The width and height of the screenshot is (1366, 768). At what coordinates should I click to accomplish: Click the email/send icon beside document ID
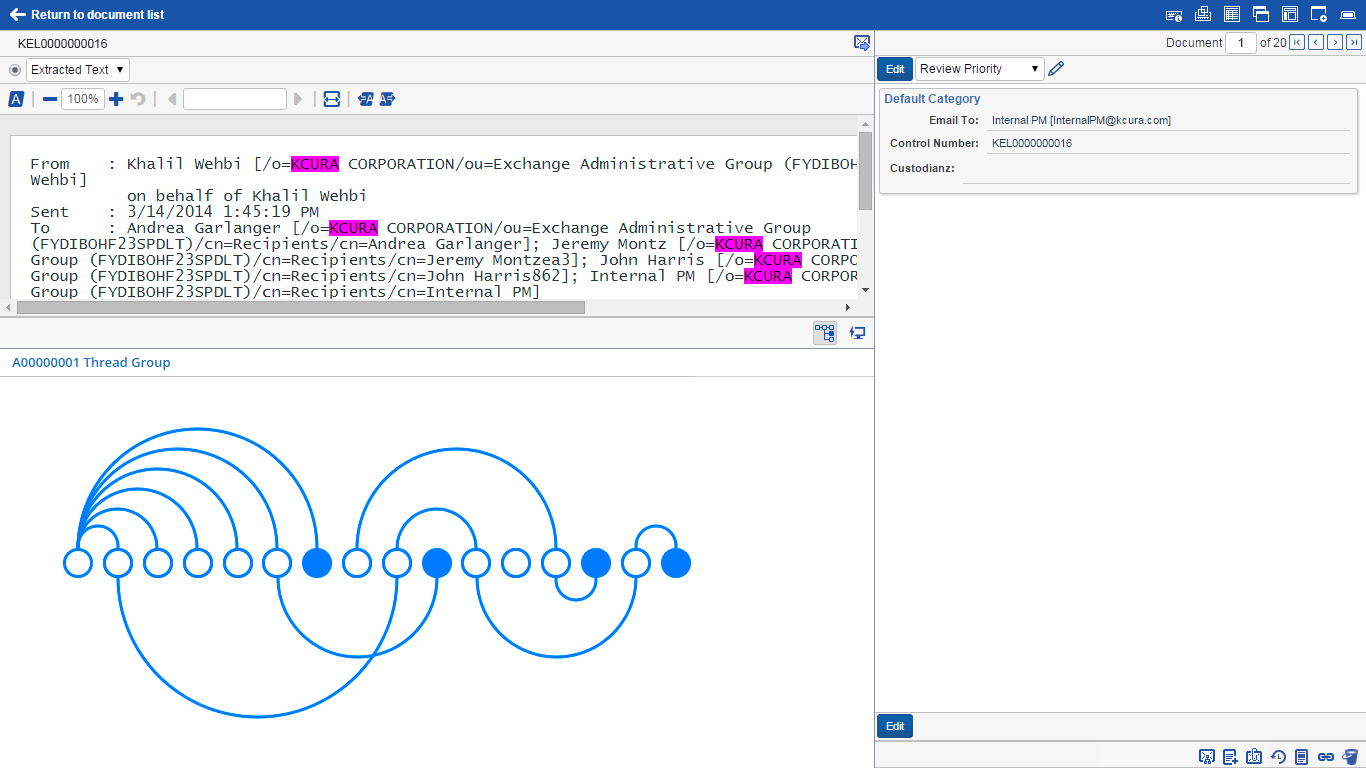862,42
